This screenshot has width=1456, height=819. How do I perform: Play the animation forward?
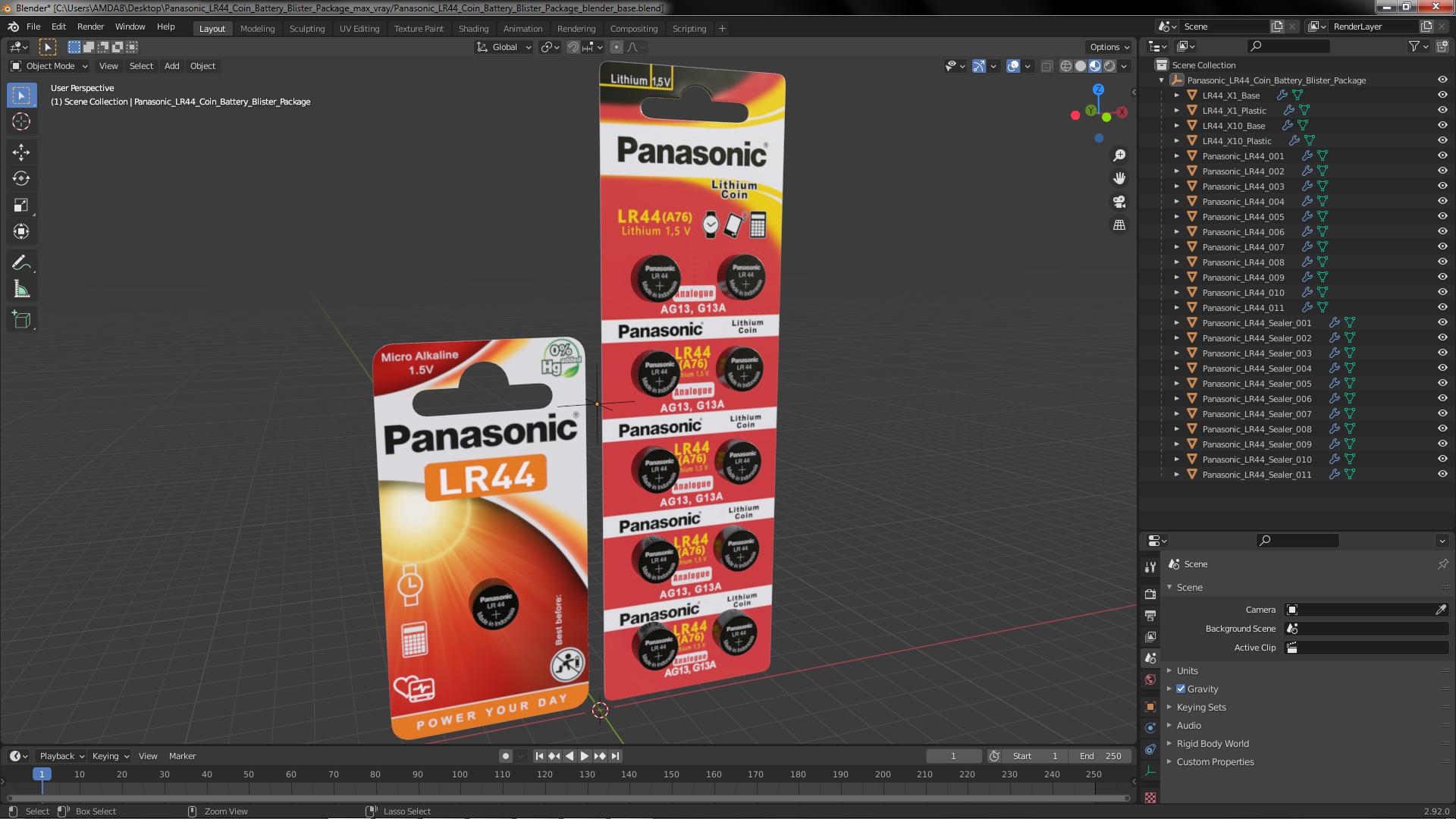(x=584, y=756)
